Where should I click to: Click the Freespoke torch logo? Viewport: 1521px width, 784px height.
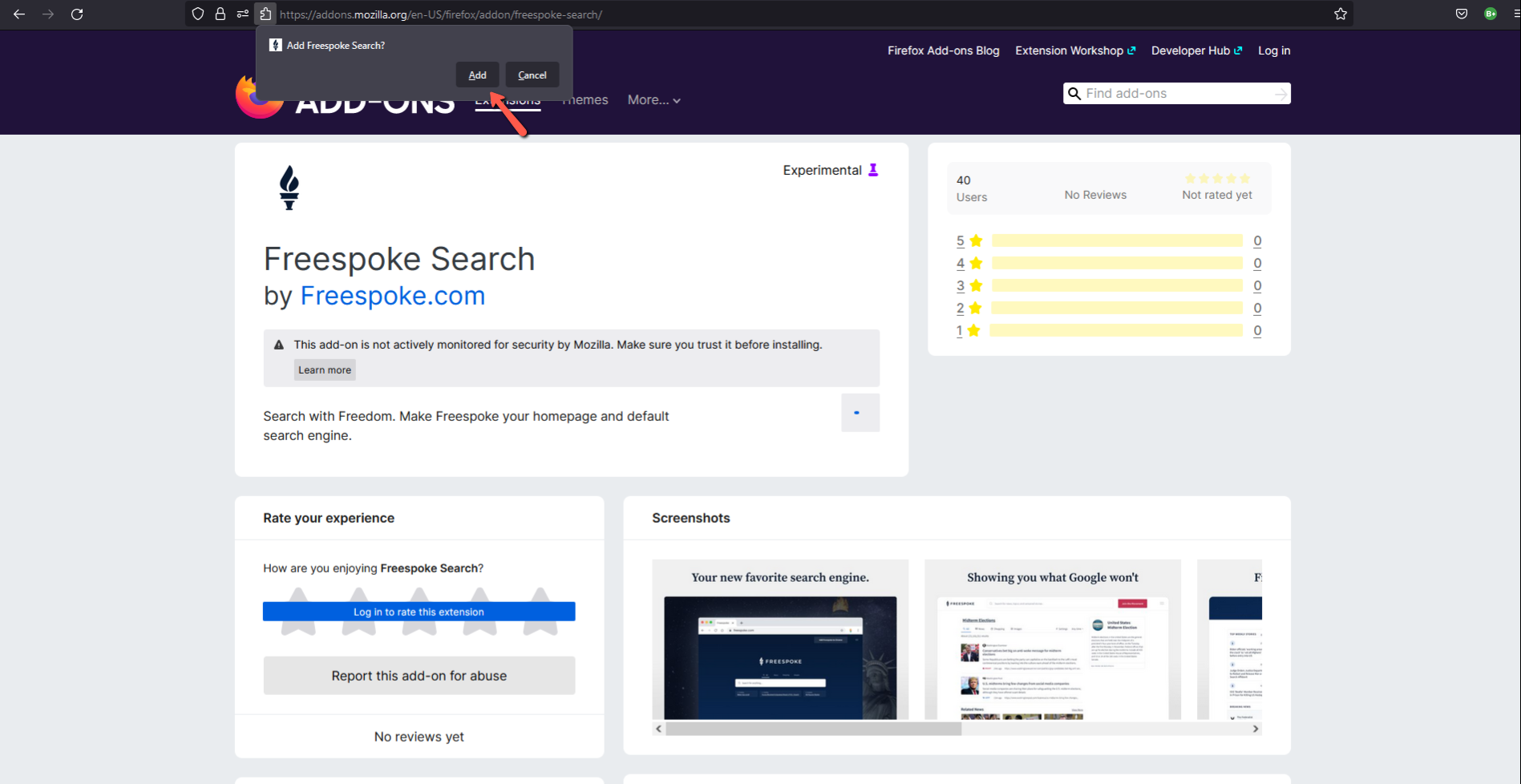(x=289, y=188)
